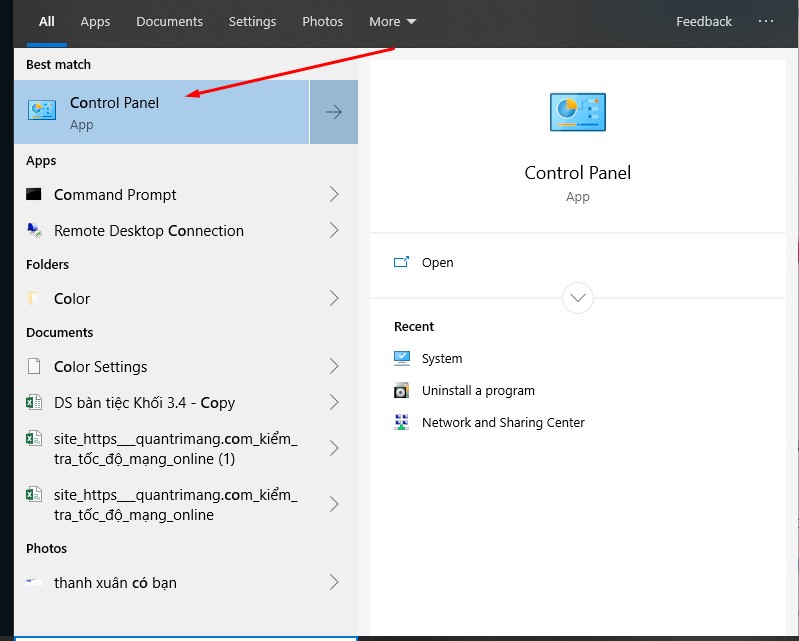
Task: Select the Settings search filter tab
Action: [252, 21]
